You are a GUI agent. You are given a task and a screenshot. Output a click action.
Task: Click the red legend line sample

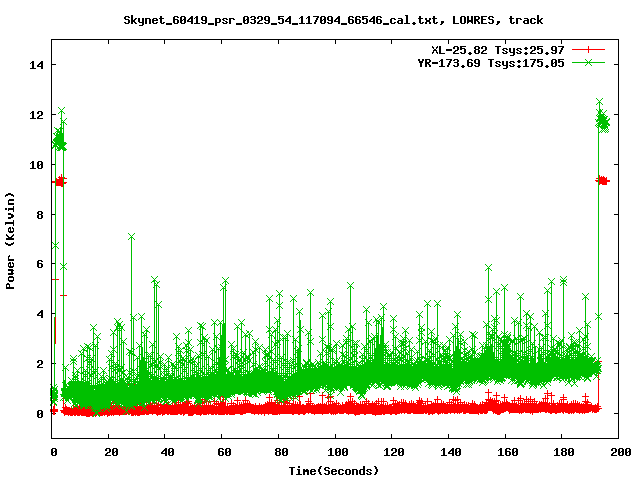[588, 50]
